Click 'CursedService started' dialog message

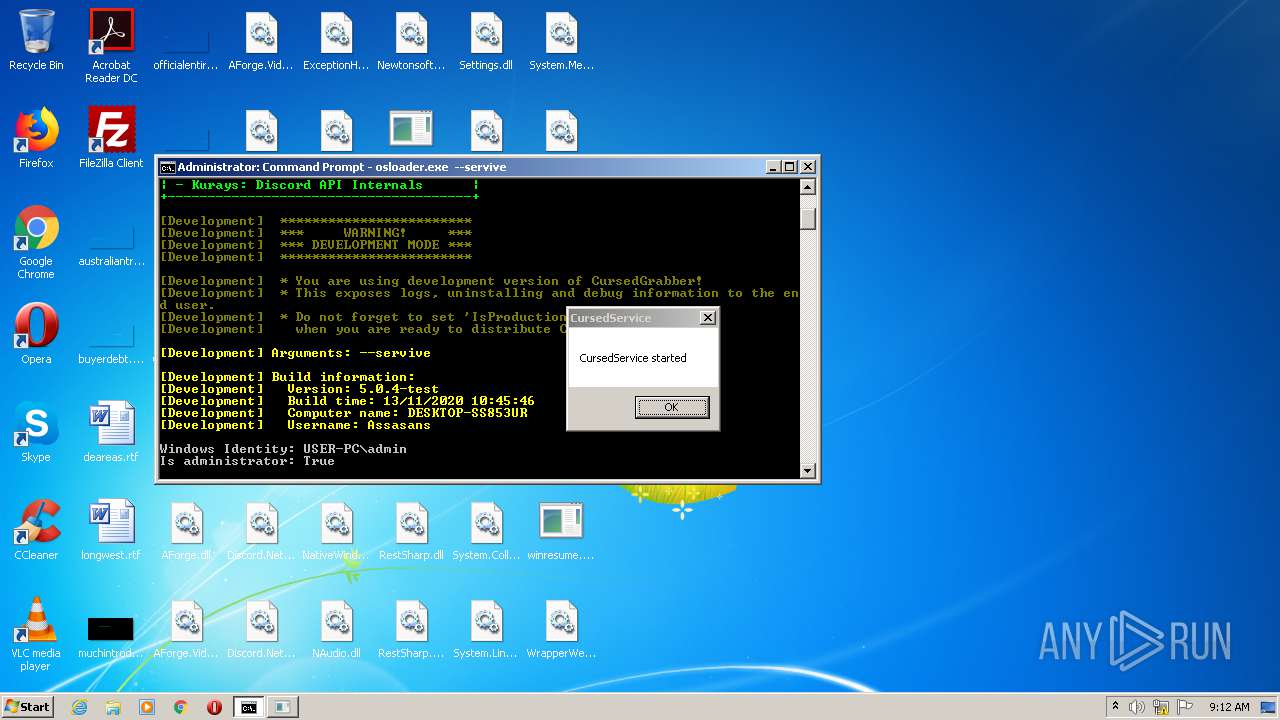pyautogui.click(x=633, y=358)
